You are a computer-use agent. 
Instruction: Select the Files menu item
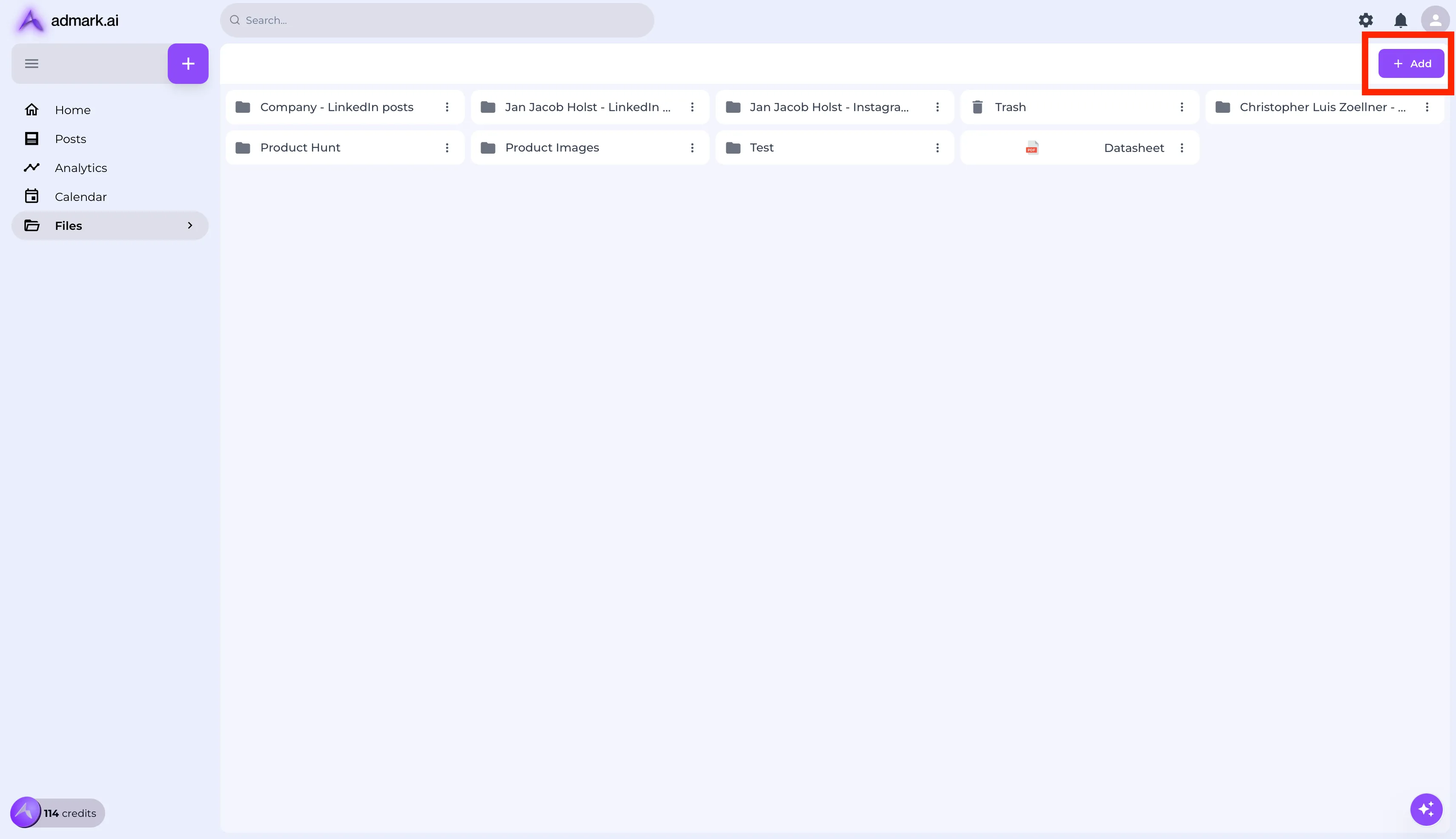click(x=68, y=225)
